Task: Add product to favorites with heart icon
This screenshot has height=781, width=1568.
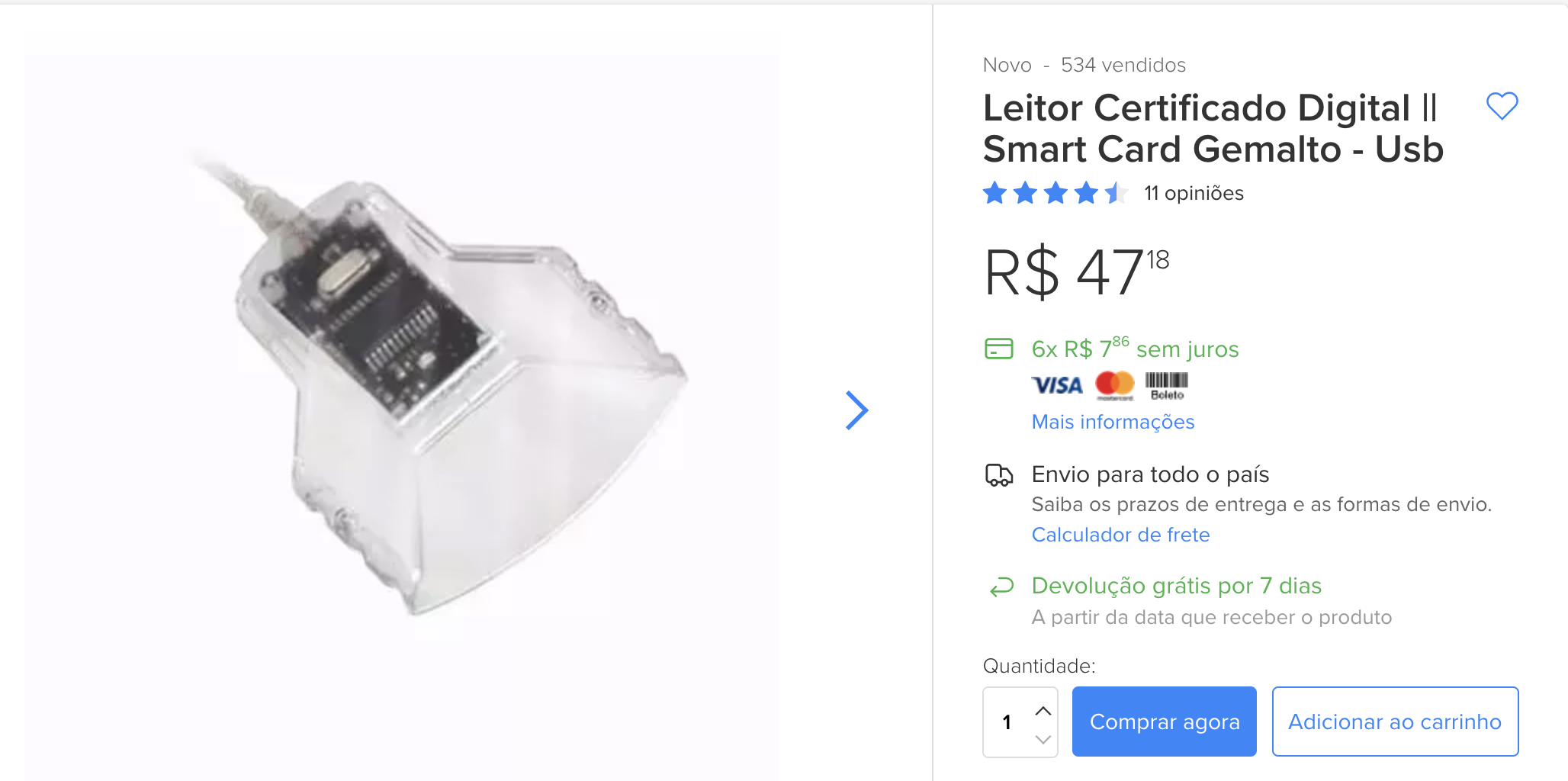Action: tap(1502, 106)
